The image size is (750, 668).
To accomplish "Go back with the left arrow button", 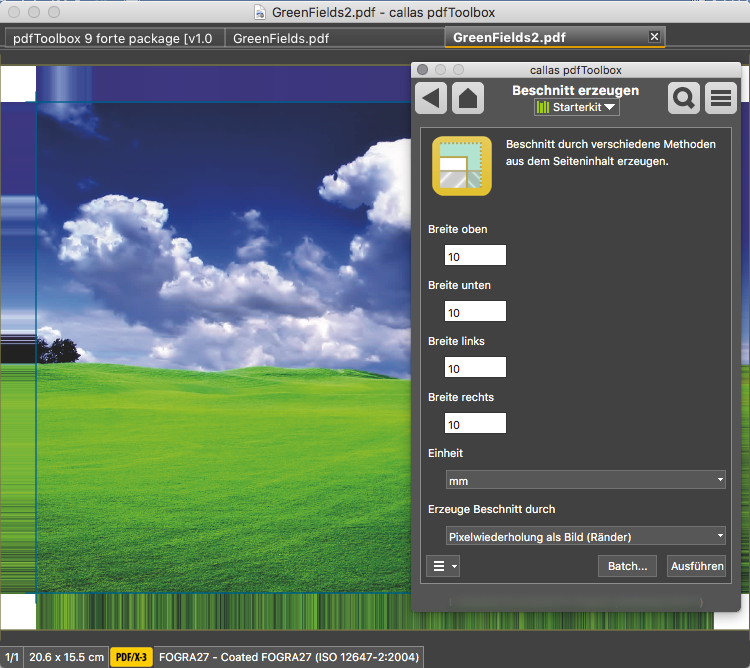I will point(431,98).
